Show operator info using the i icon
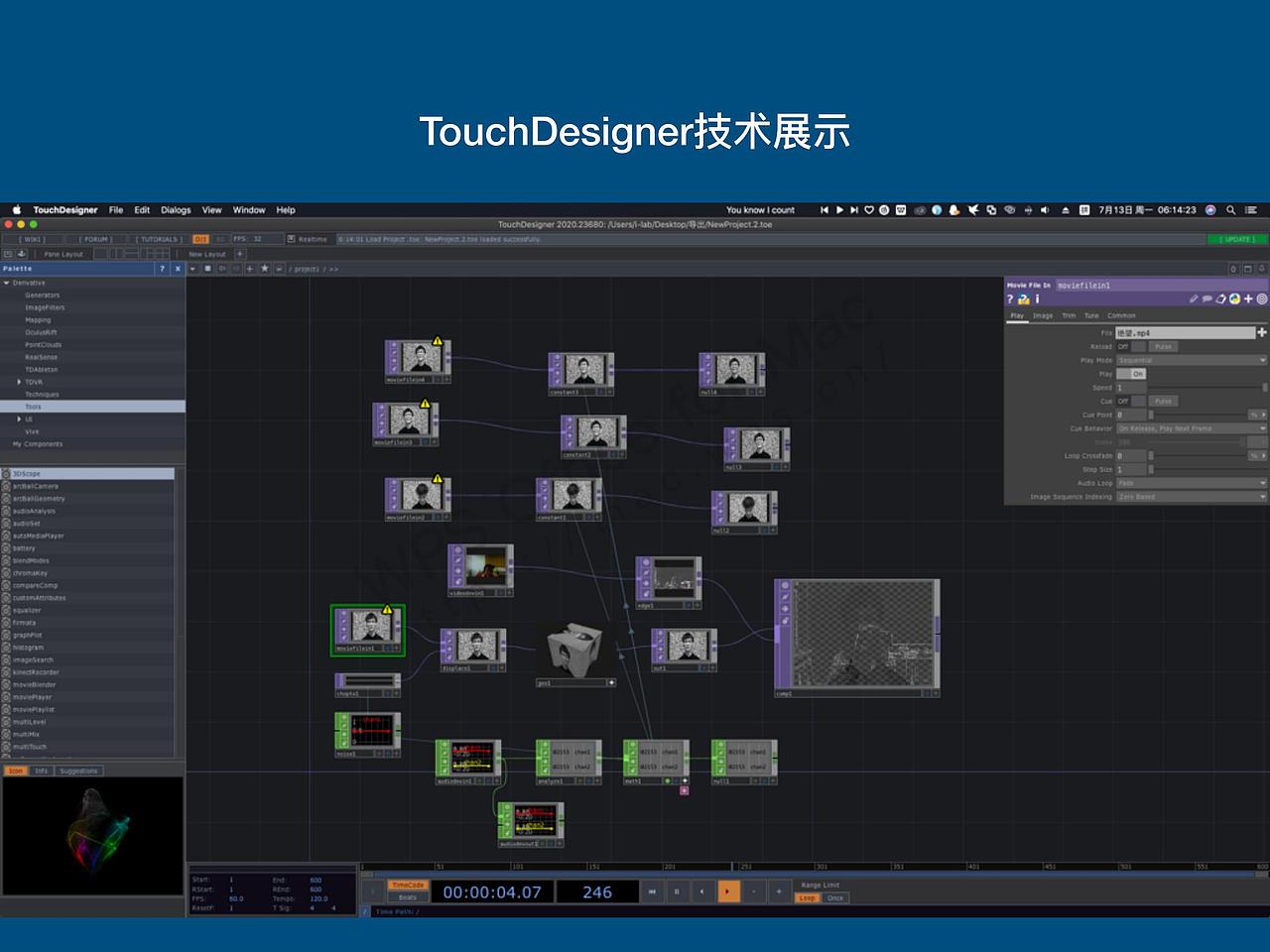The image size is (1270, 952). [x=1037, y=299]
